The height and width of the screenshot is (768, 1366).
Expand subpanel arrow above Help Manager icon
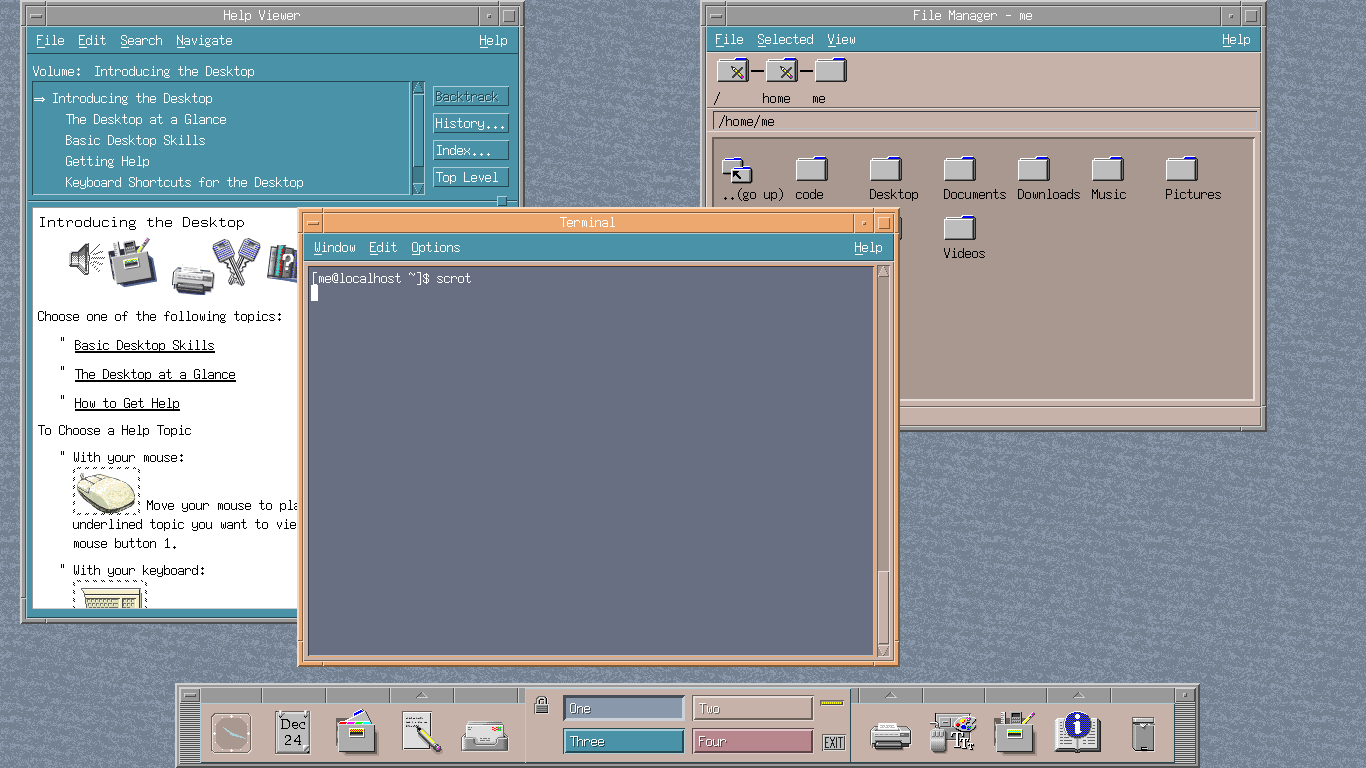pyautogui.click(x=1078, y=695)
